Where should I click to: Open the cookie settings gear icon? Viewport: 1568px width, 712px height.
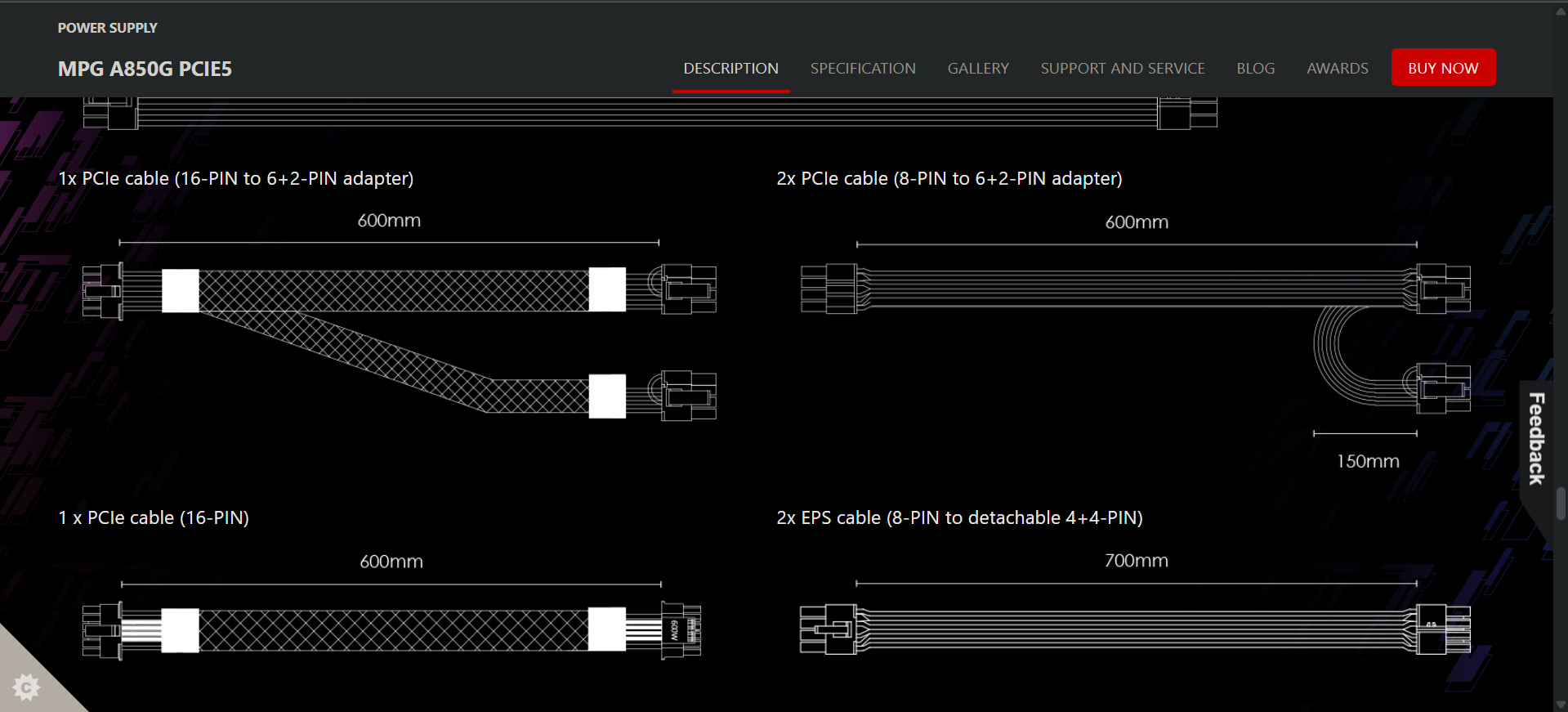pyautogui.click(x=26, y=687)
